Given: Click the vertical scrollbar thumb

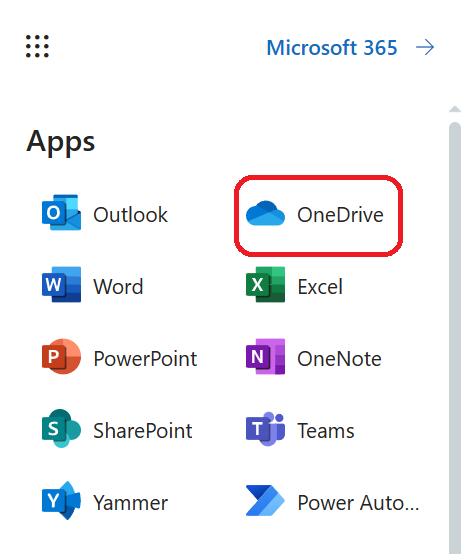Looking at the screenshot, I should (455, 337).
